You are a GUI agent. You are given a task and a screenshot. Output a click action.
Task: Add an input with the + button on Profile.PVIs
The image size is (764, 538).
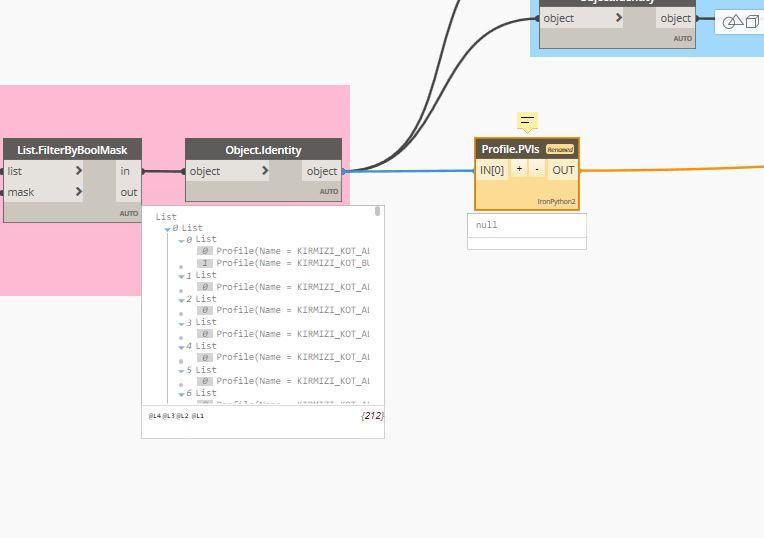519,169
